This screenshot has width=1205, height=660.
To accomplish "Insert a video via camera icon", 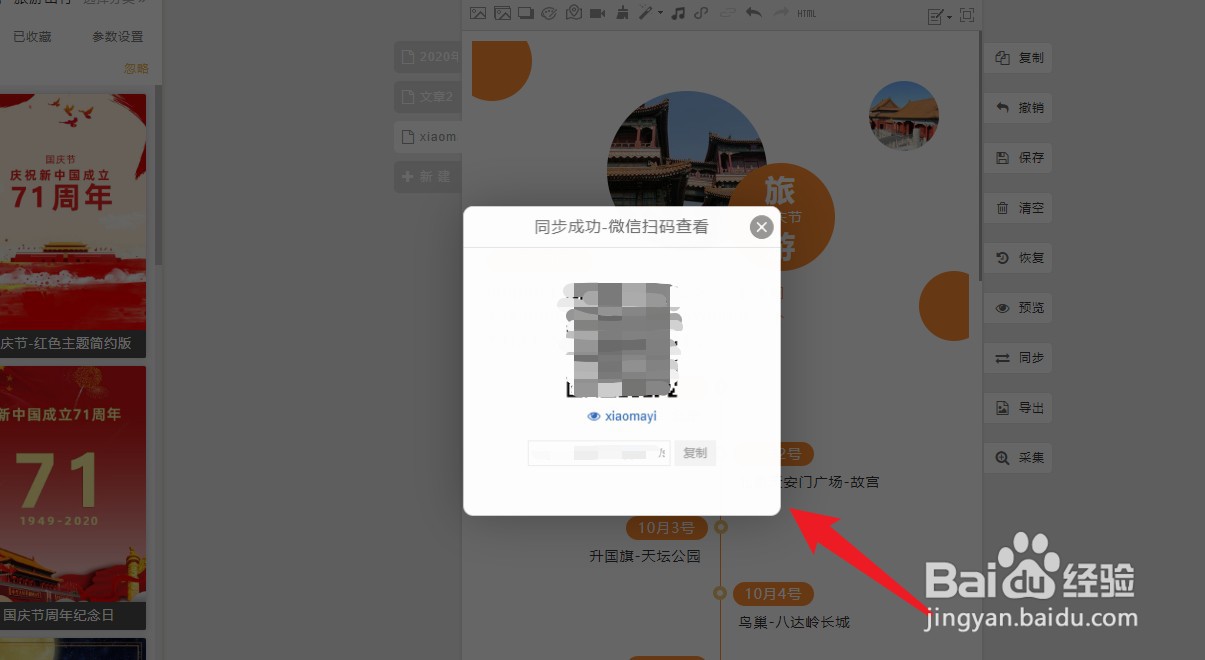I will [598, 13].
